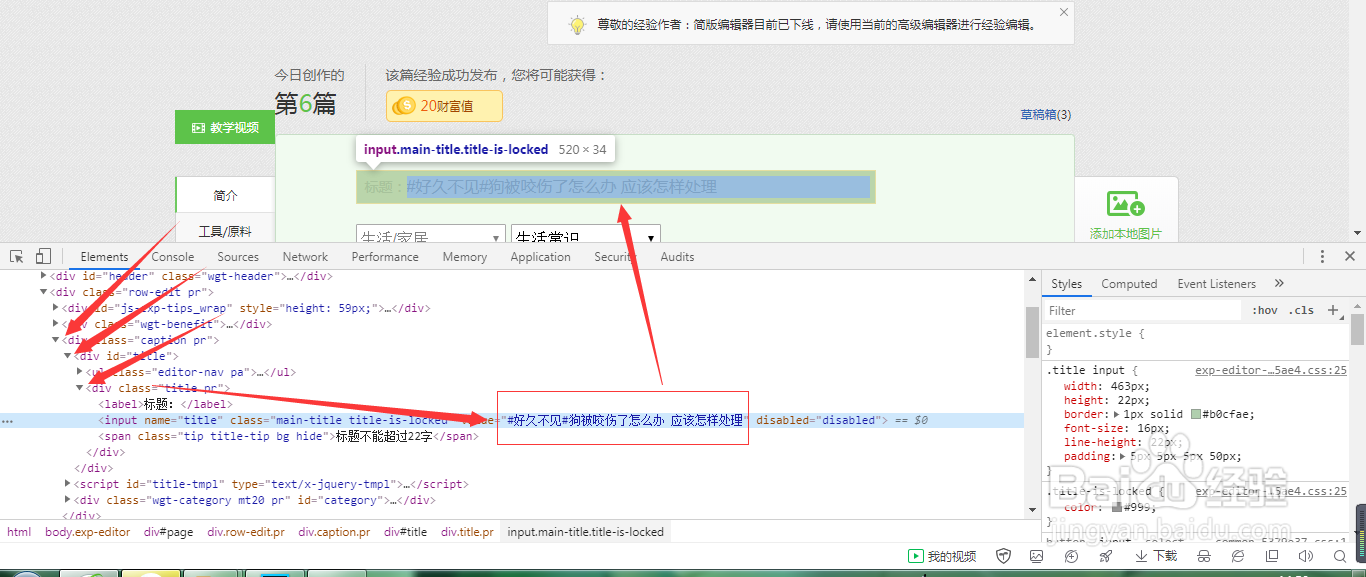Click the div.caption.pr breadcrumb
This screenshot has width=1366, height=577.
tap(334, 532)
